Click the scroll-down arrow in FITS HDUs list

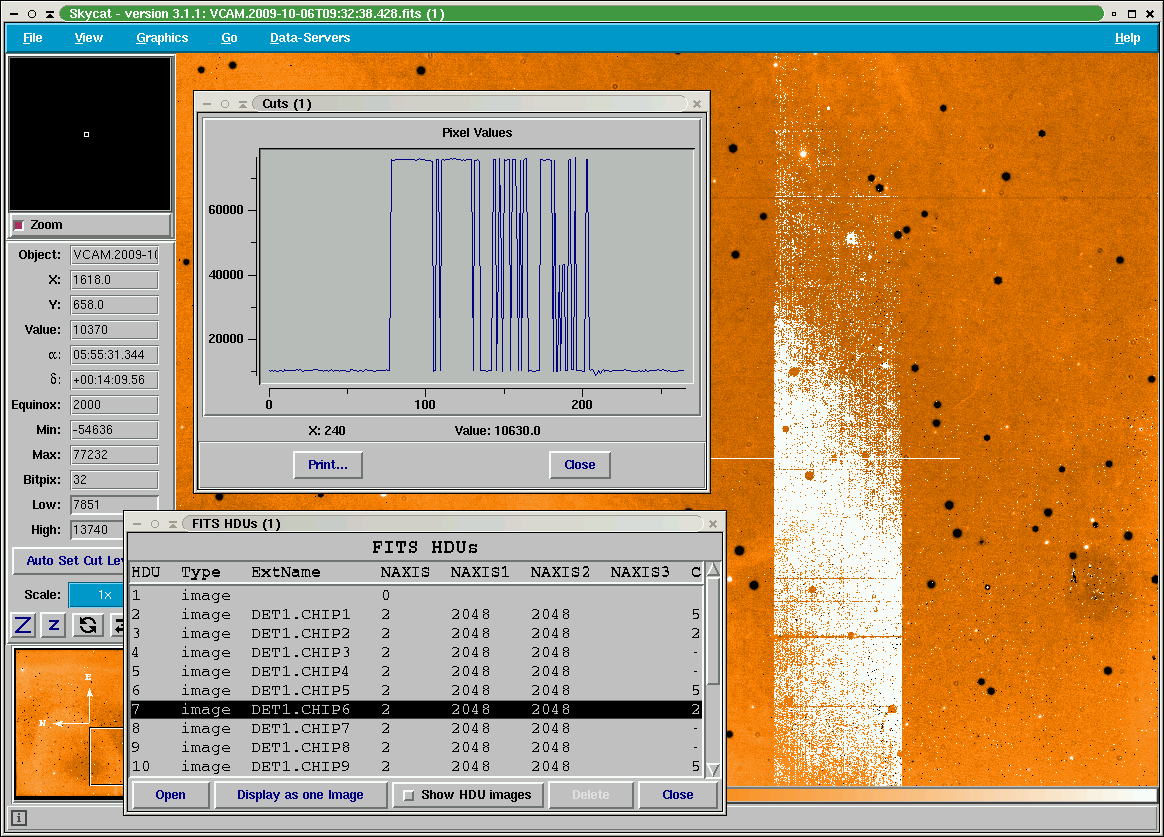[x=712, y=769]
